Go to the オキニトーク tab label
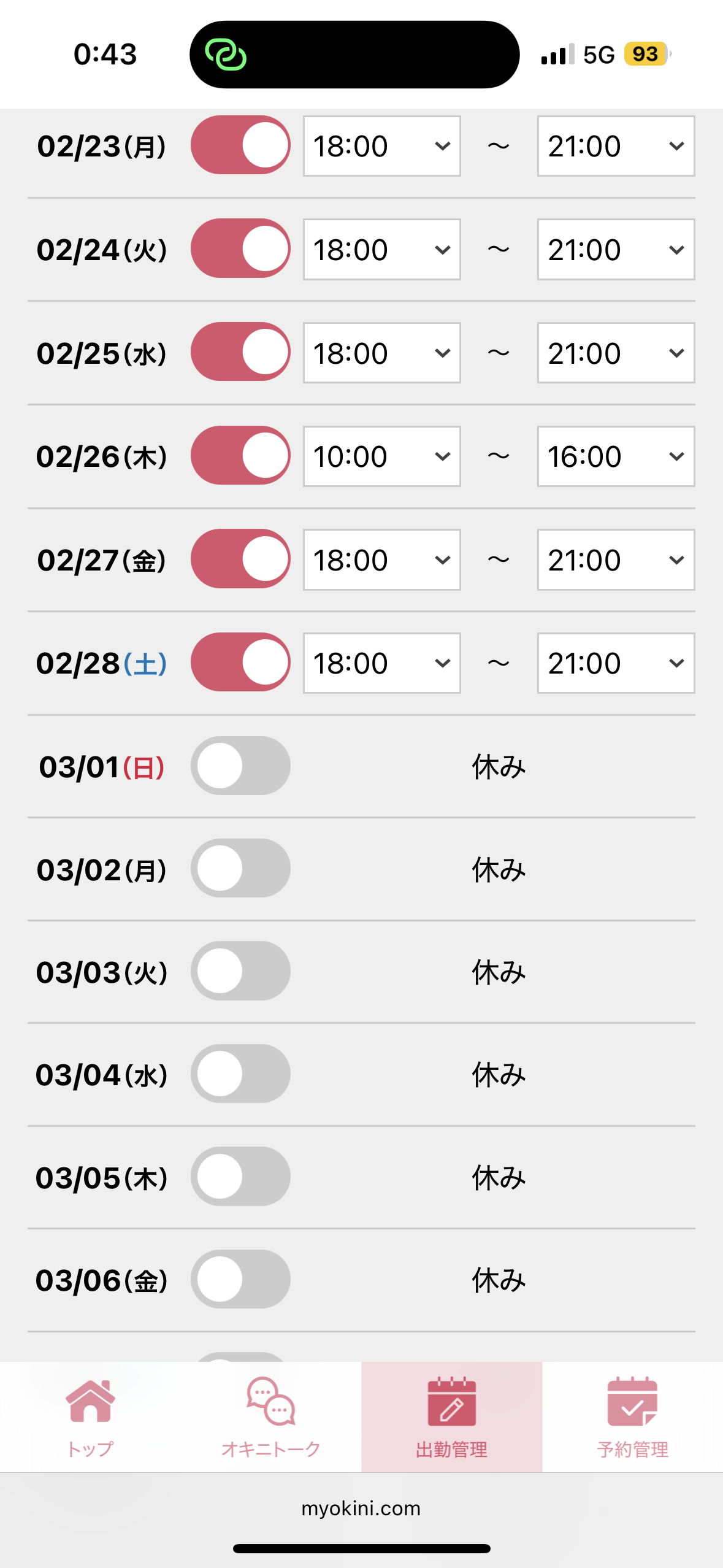 click(x=271, y=1450)
